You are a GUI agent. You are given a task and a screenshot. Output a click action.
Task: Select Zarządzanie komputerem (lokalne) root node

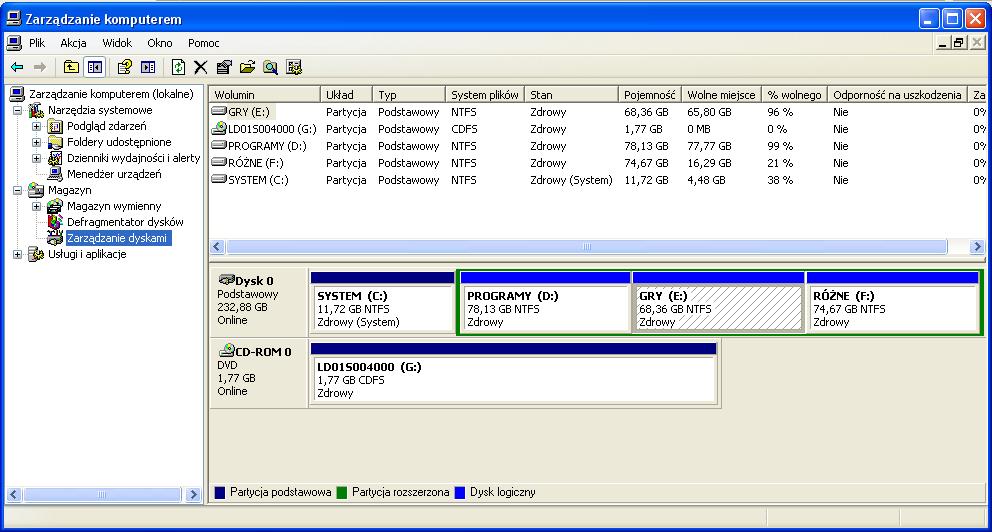point(111,94)
